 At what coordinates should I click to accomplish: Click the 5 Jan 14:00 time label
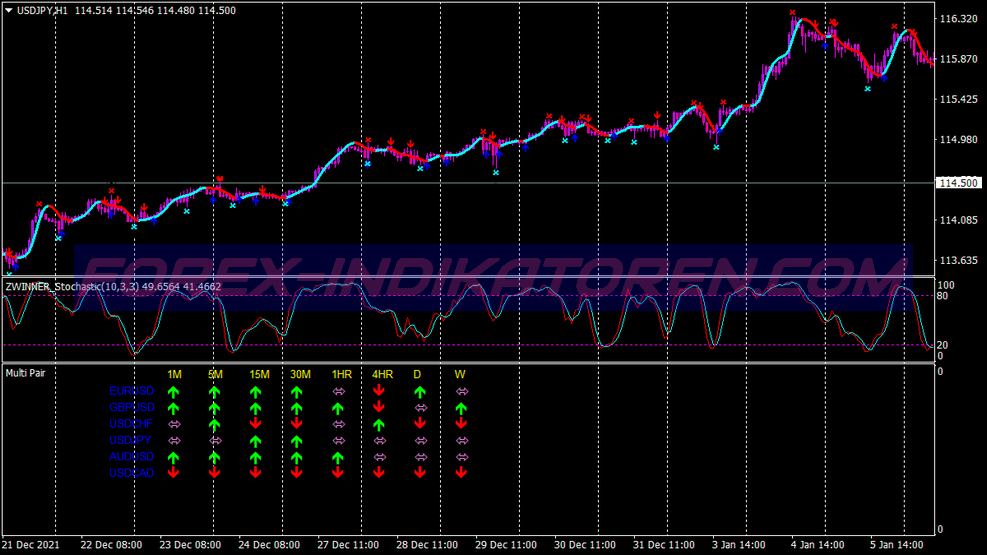click(896, 545)
